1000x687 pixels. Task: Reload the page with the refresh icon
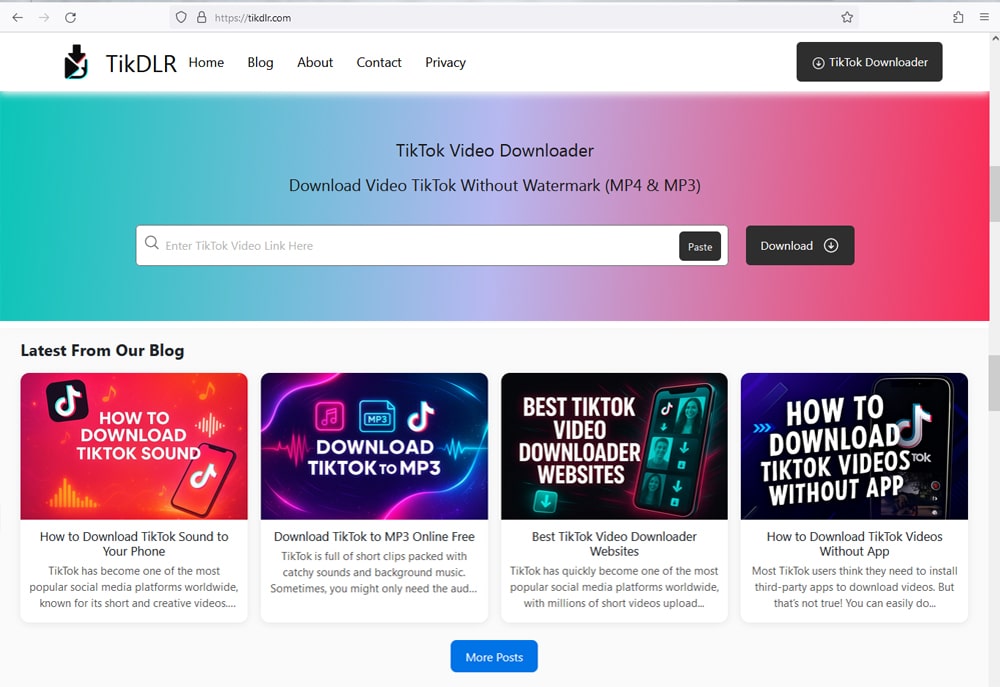[68, 17]
